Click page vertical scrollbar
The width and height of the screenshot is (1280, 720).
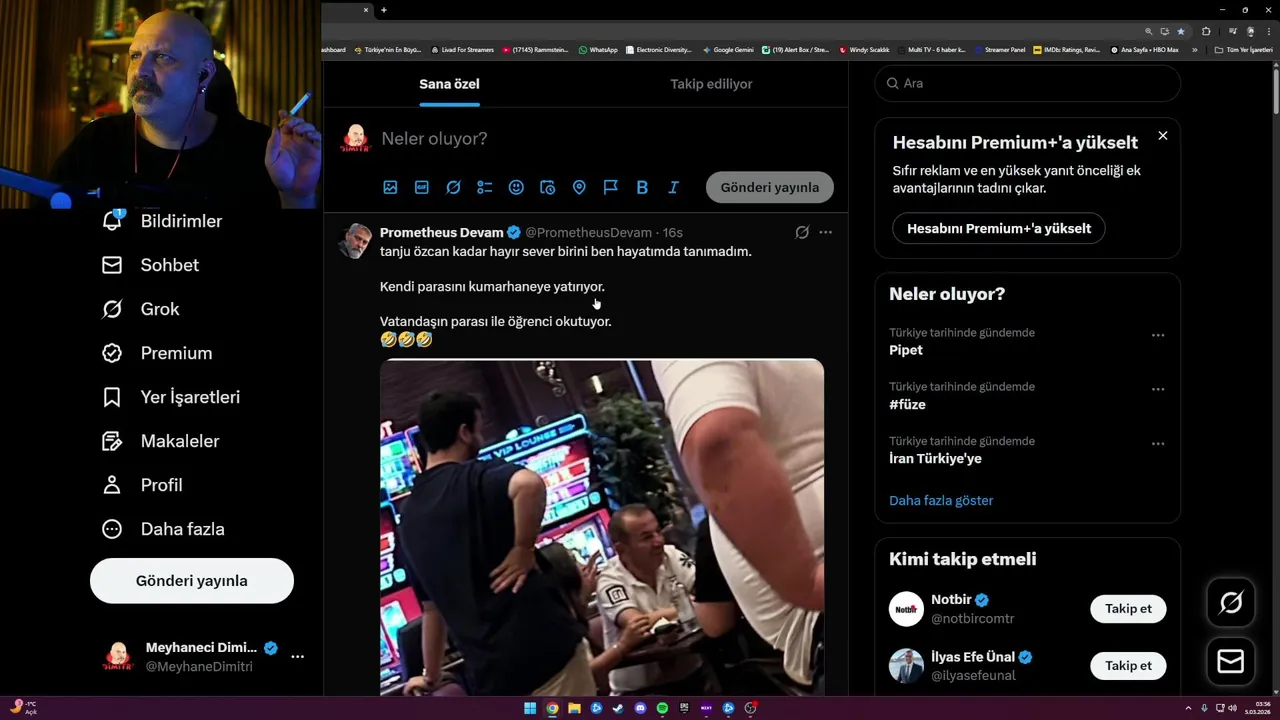tap(1275, 90)
